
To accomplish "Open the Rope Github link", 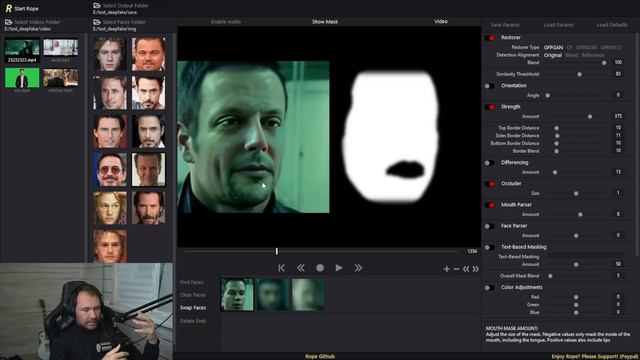I will [x=320, y=356].
